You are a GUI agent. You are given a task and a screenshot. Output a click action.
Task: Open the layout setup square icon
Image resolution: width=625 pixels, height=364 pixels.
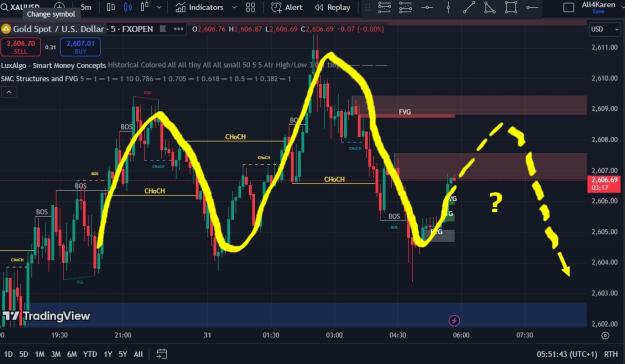pos(568,7)
